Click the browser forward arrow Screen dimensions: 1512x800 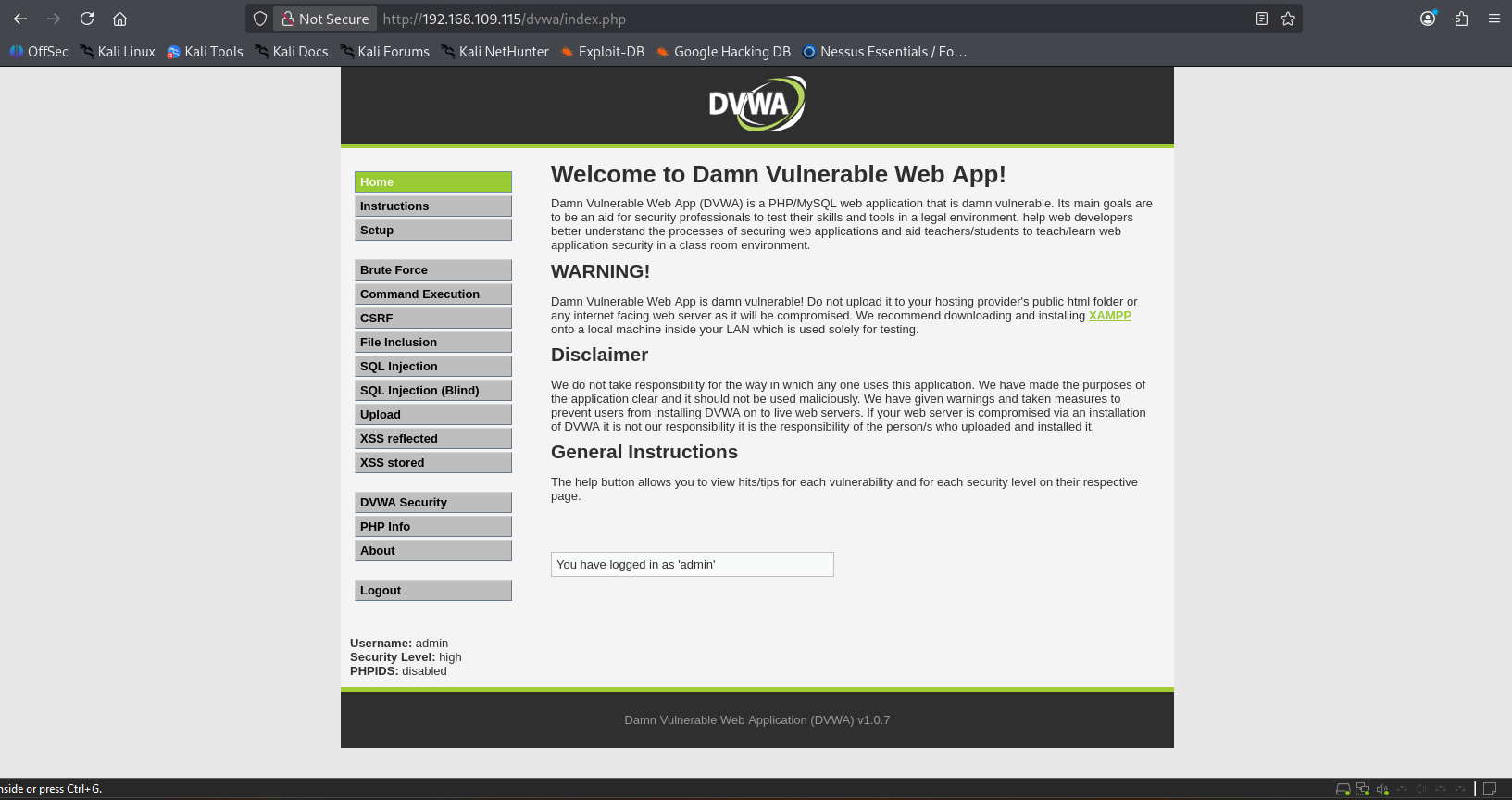54,19
